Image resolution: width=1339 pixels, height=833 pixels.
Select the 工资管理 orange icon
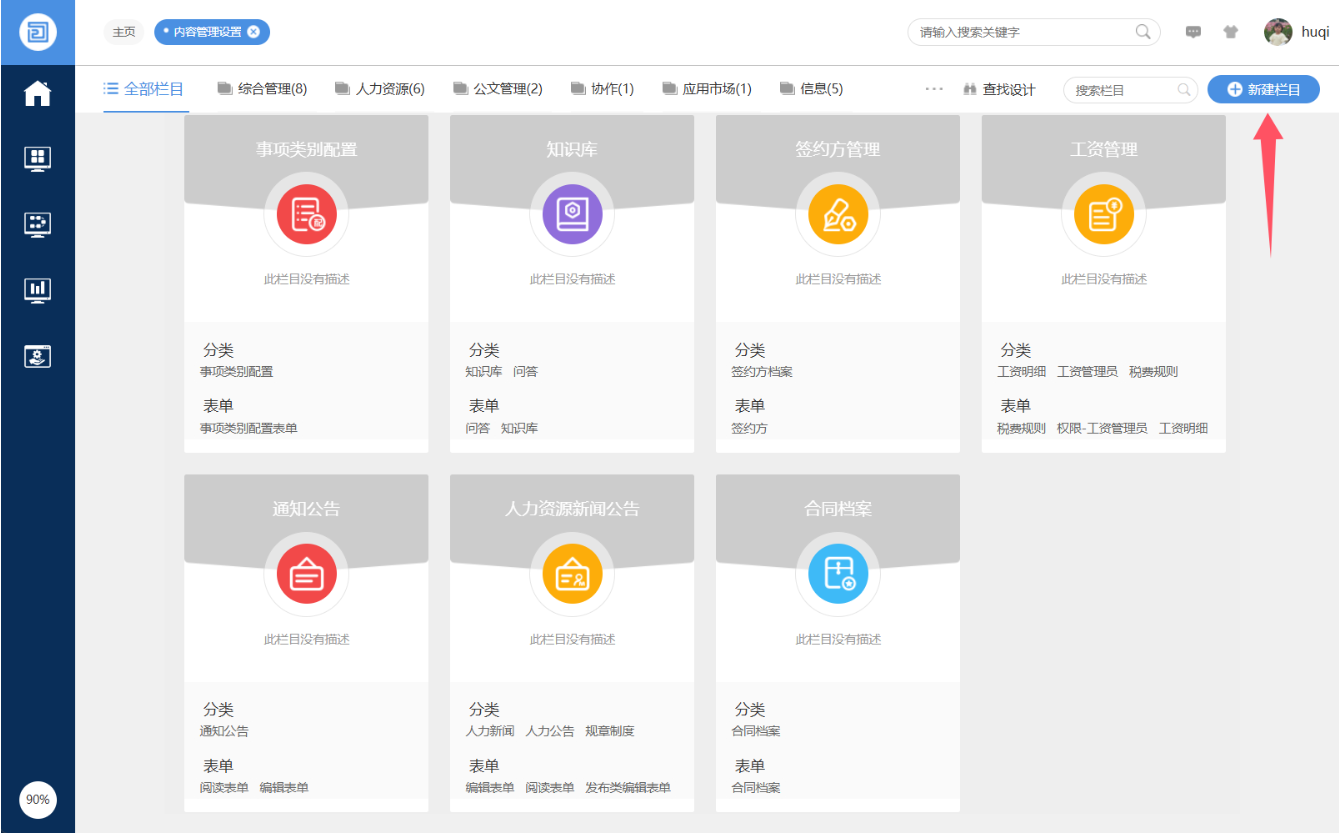coord(1103,214)
